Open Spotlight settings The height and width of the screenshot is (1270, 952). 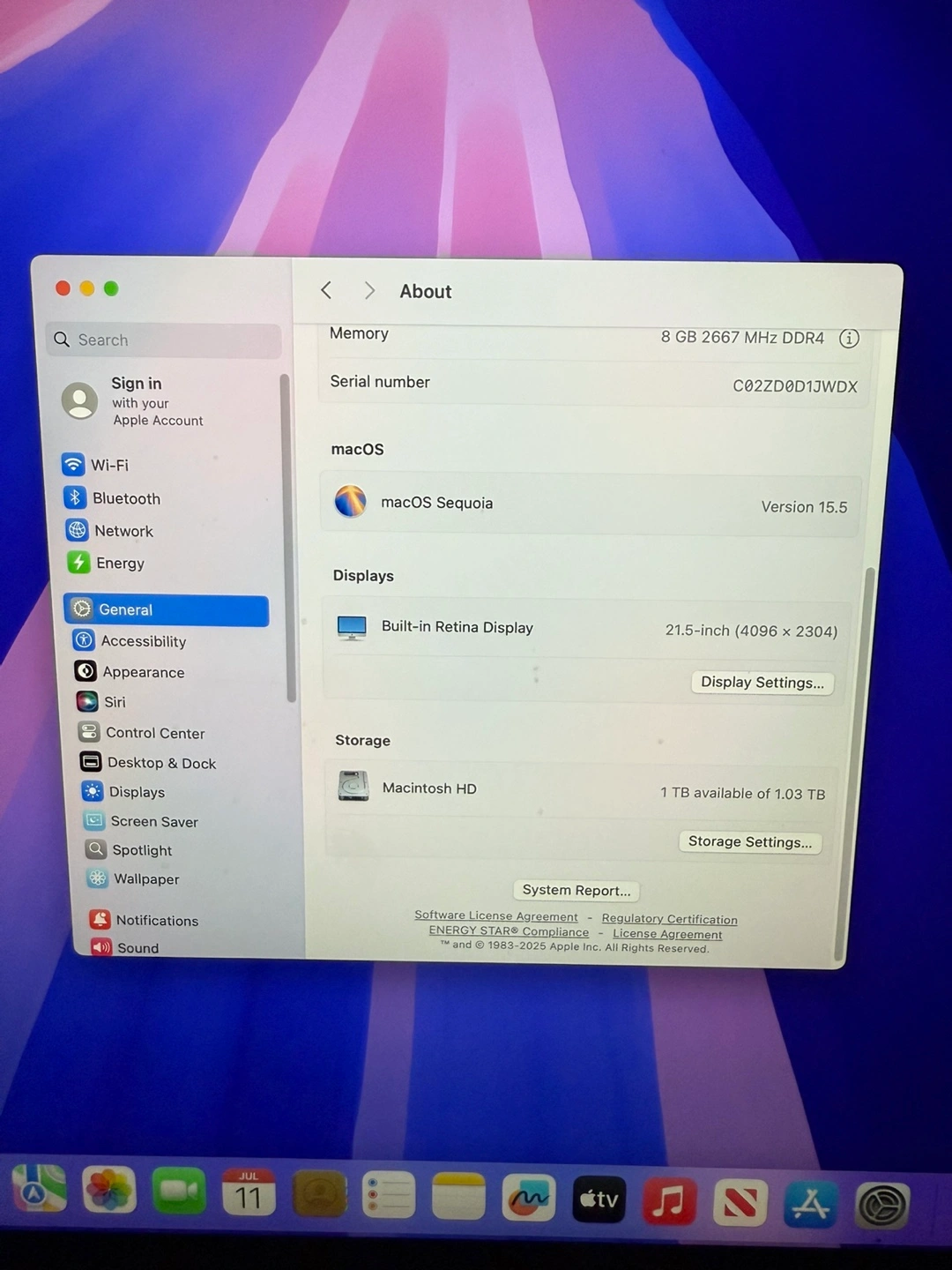point(129,850)
